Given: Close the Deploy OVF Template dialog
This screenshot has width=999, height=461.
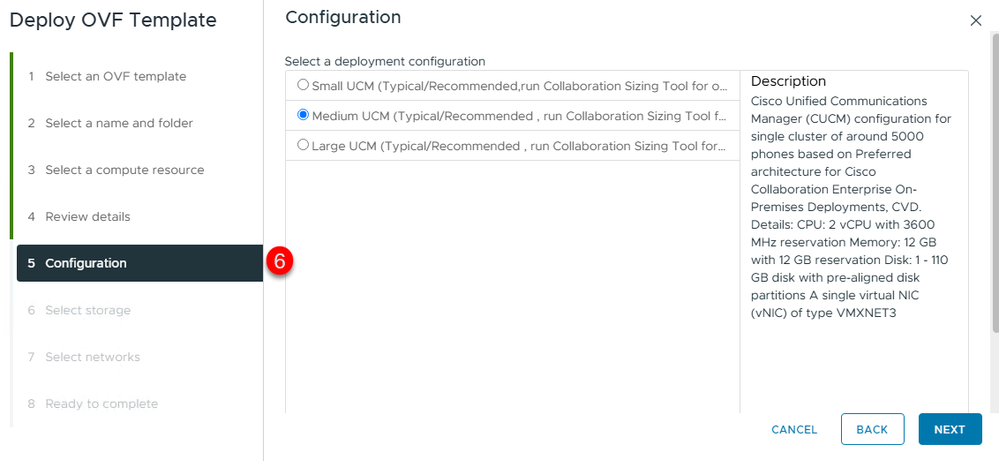Looking at the screenshot, I should 975,21.
